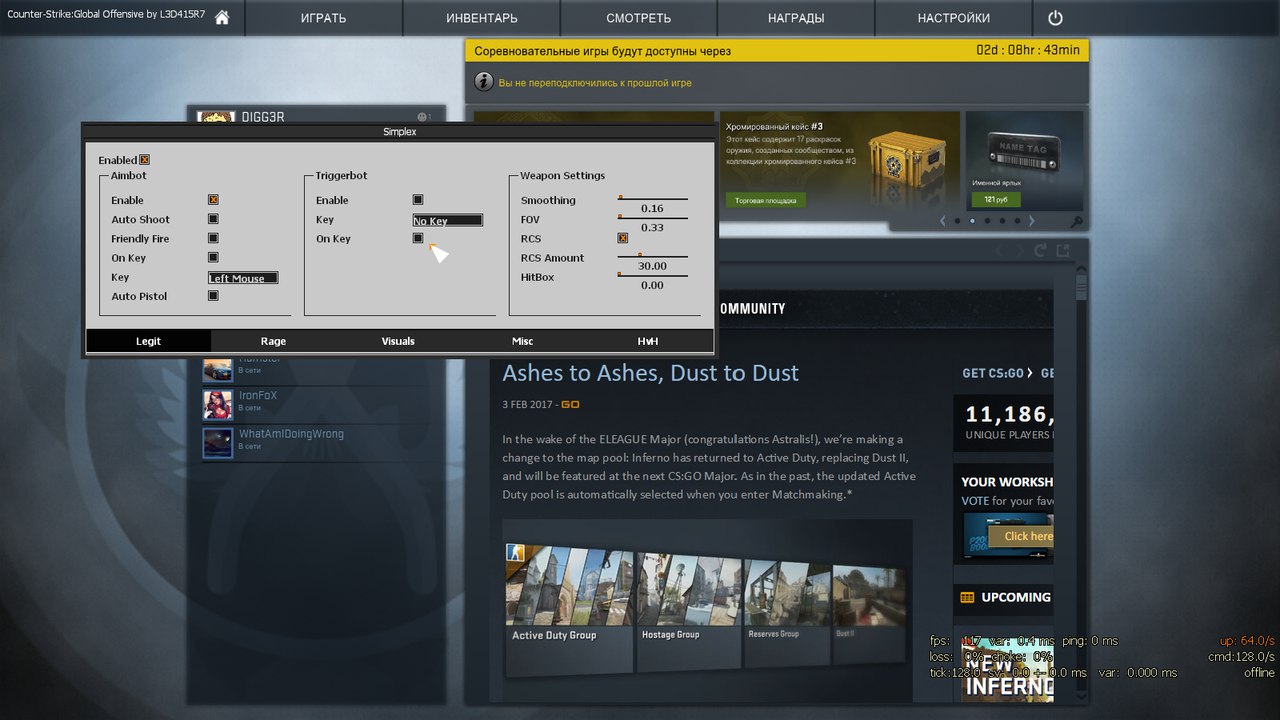The width and height of the screenshot is (1280, 720).
Task: Enable Aimbot Auto Shoot
Action: click(x=213, y=219)
